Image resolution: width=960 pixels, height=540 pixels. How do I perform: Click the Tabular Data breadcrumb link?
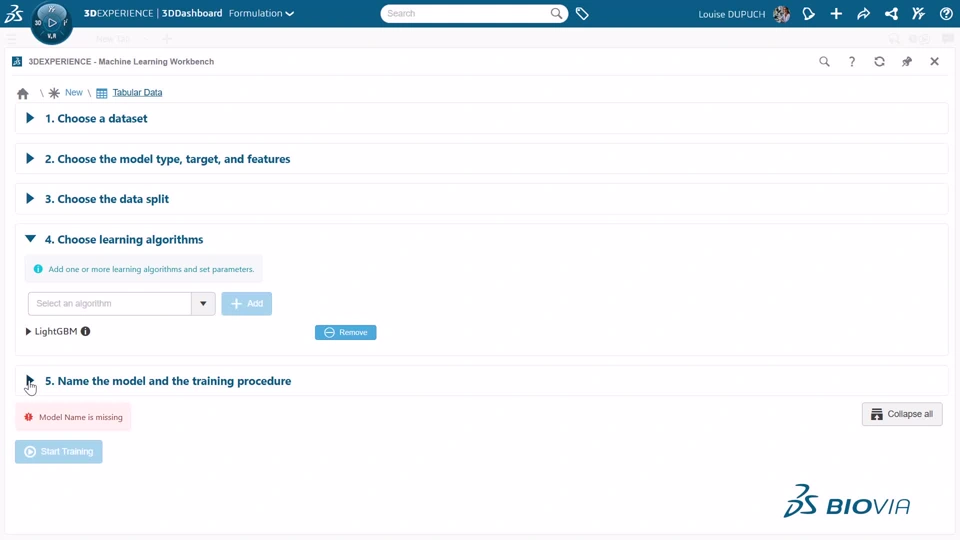[x=137, y=92]
